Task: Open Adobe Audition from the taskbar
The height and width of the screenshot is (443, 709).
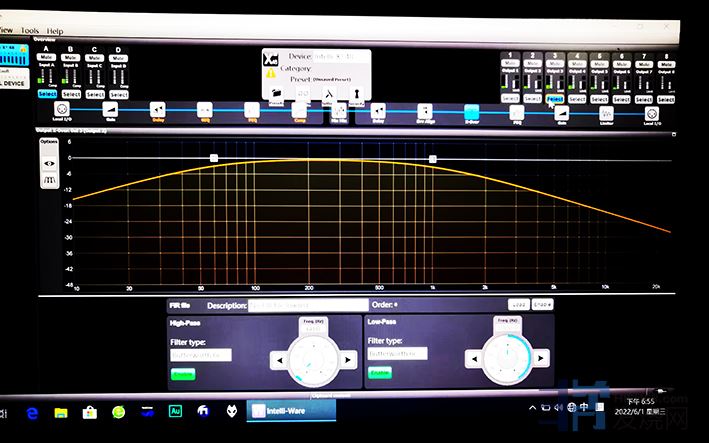Action: 174,410
